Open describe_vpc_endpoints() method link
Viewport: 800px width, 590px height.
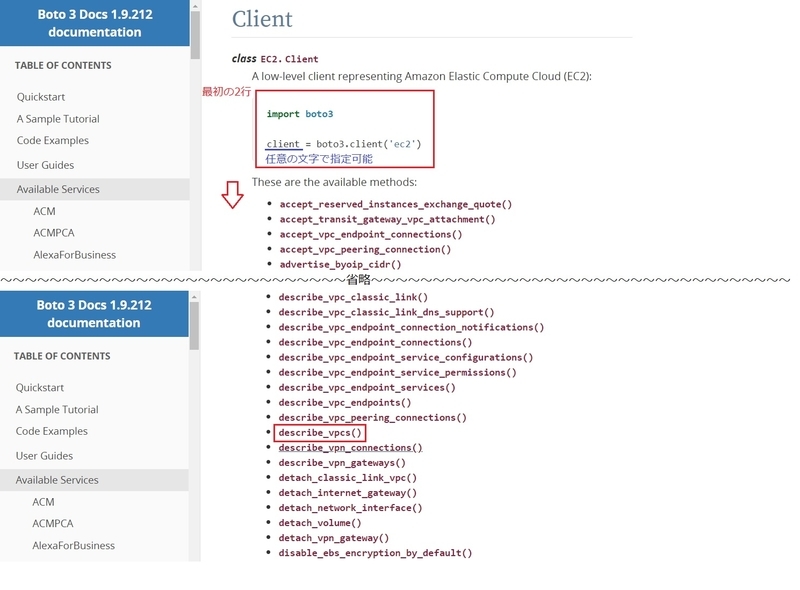coord(344,403)
